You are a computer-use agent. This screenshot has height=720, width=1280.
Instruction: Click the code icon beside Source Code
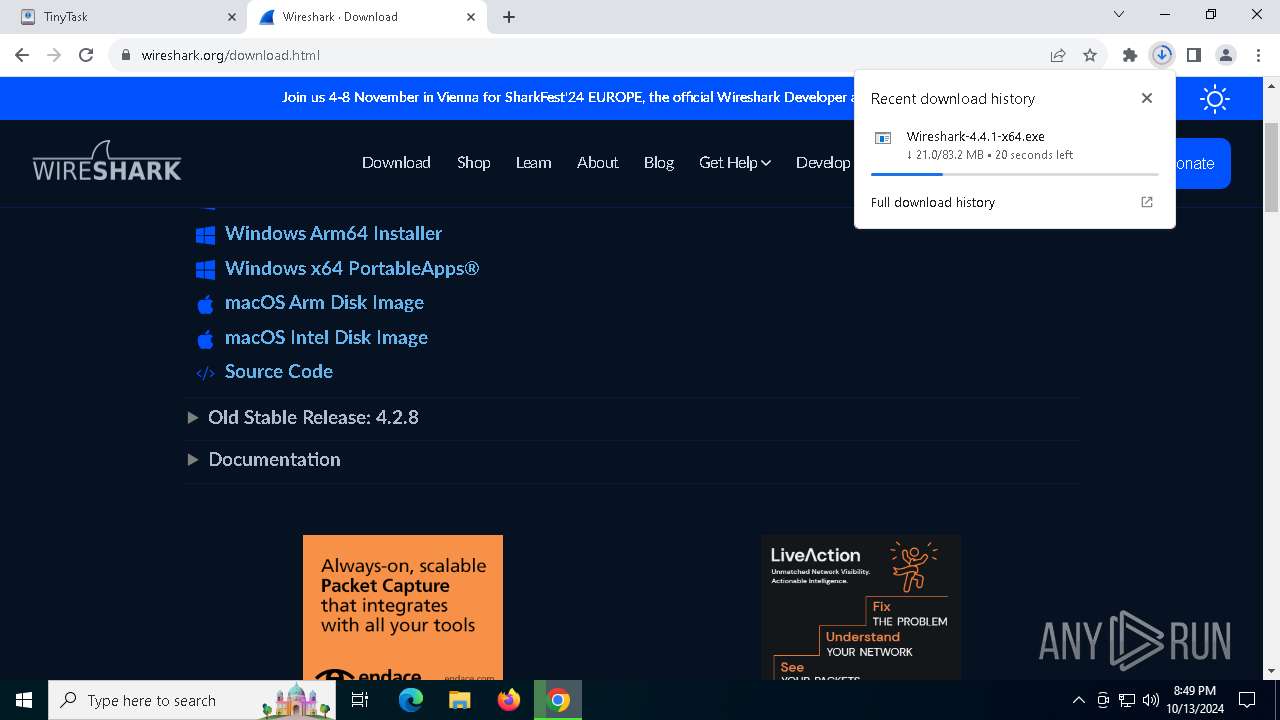(x=205, y=373)
